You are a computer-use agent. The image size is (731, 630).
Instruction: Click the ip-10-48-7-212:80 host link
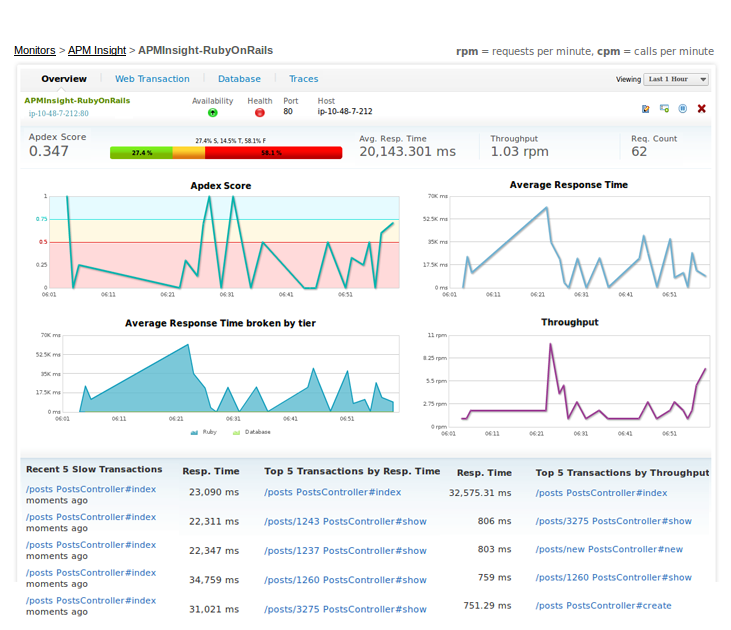click(58, 113)
